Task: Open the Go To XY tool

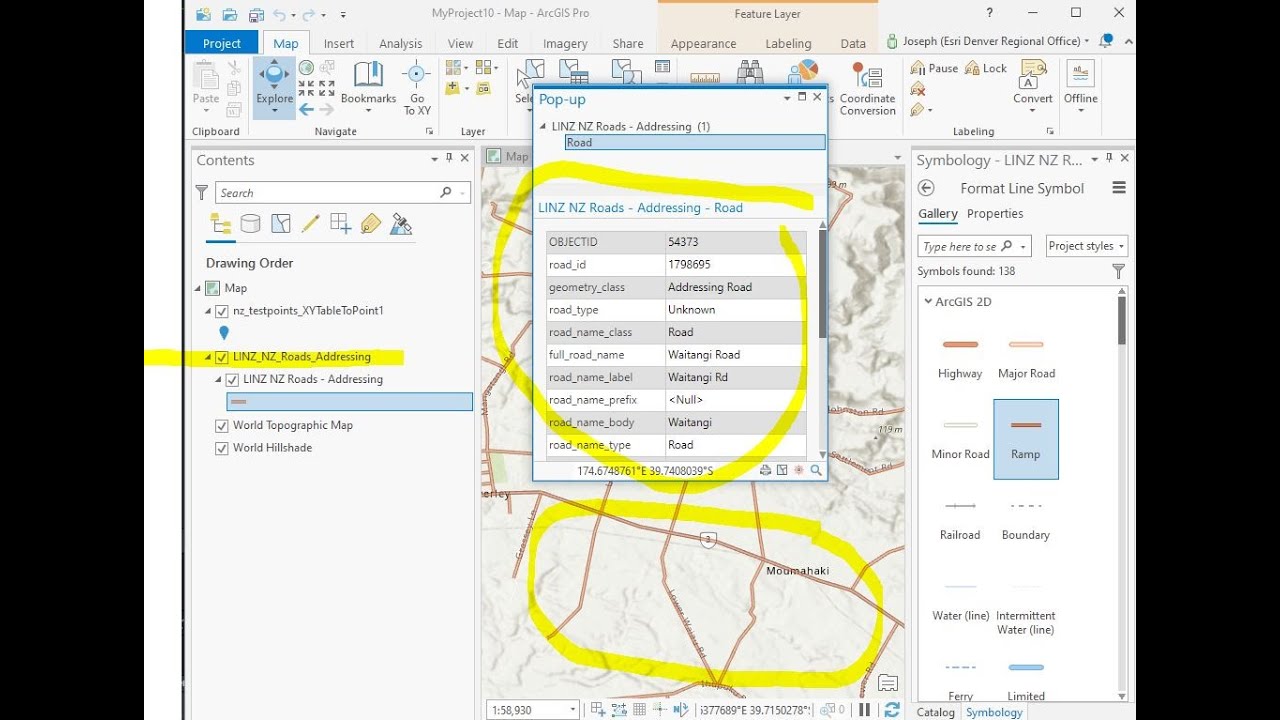Action: coord(417,87)
